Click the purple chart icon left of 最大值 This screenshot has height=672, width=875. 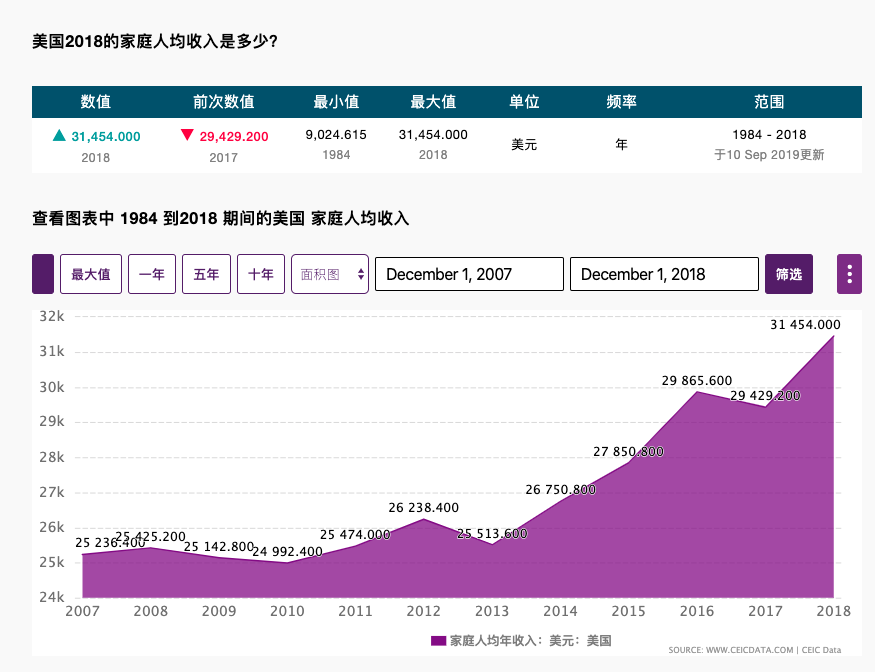tap(42, 273)
